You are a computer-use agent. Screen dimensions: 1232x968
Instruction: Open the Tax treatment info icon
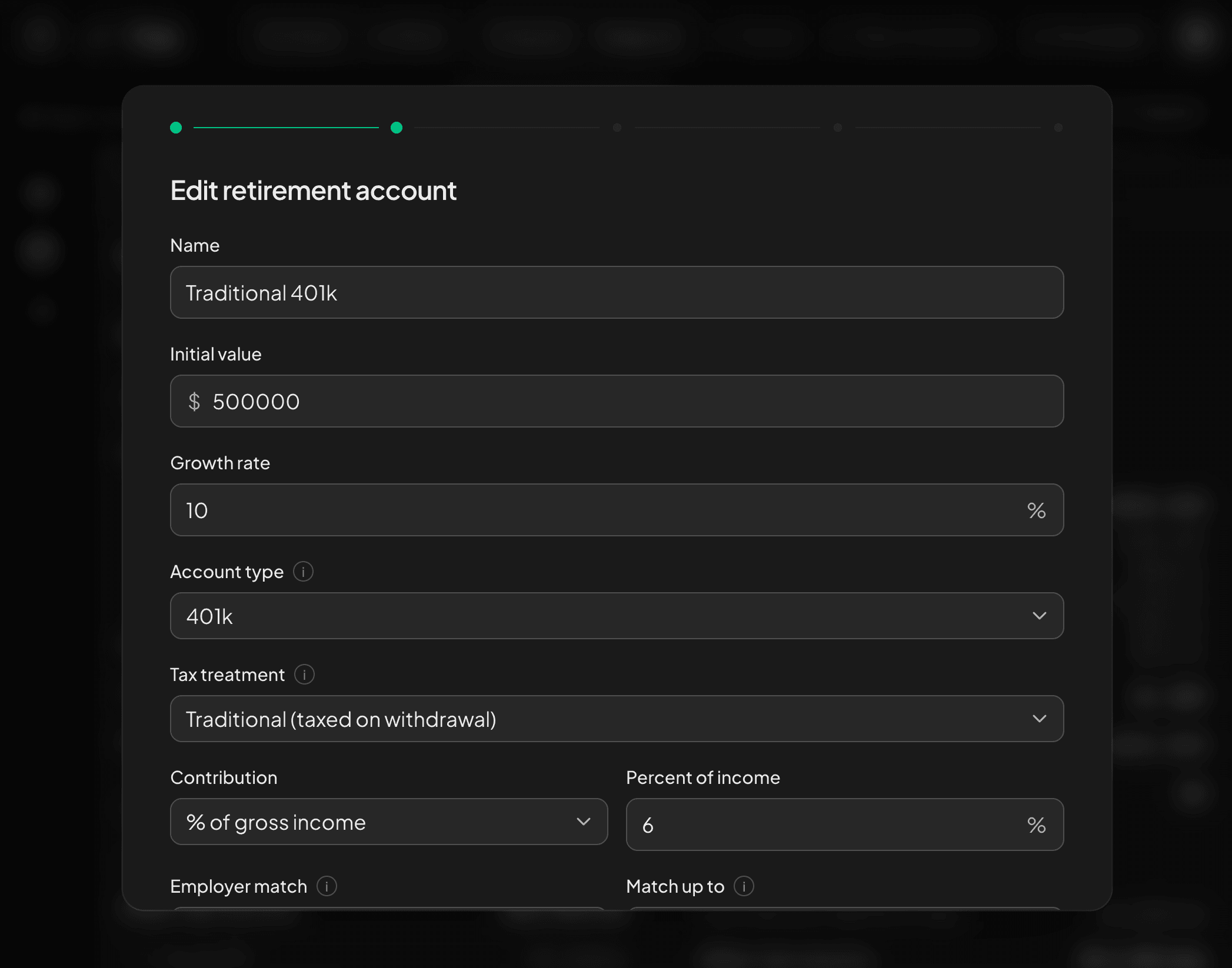coord(304,674)
